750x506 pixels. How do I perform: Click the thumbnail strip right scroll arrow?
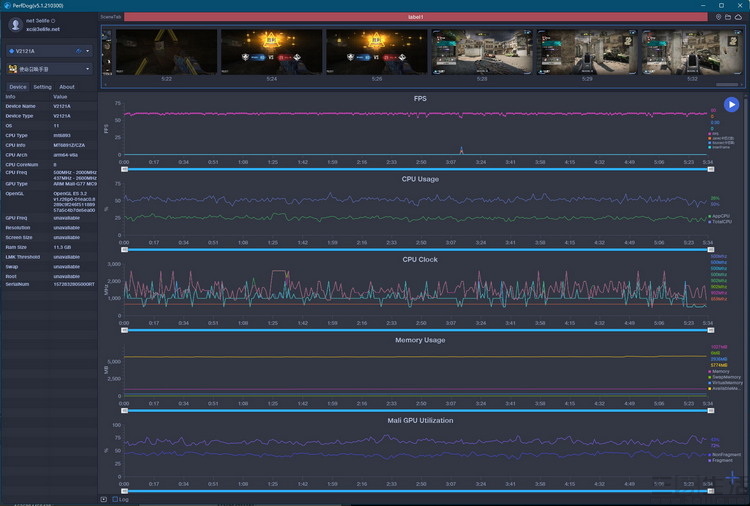click(x=742, y=85)
